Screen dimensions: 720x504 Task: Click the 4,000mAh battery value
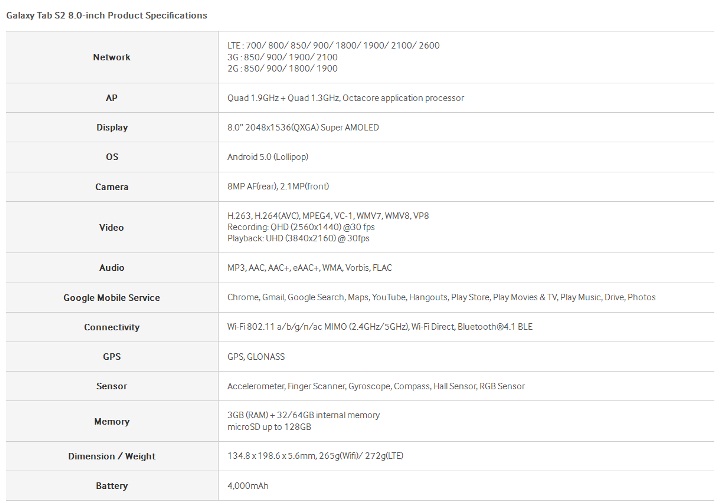[248, 486]
